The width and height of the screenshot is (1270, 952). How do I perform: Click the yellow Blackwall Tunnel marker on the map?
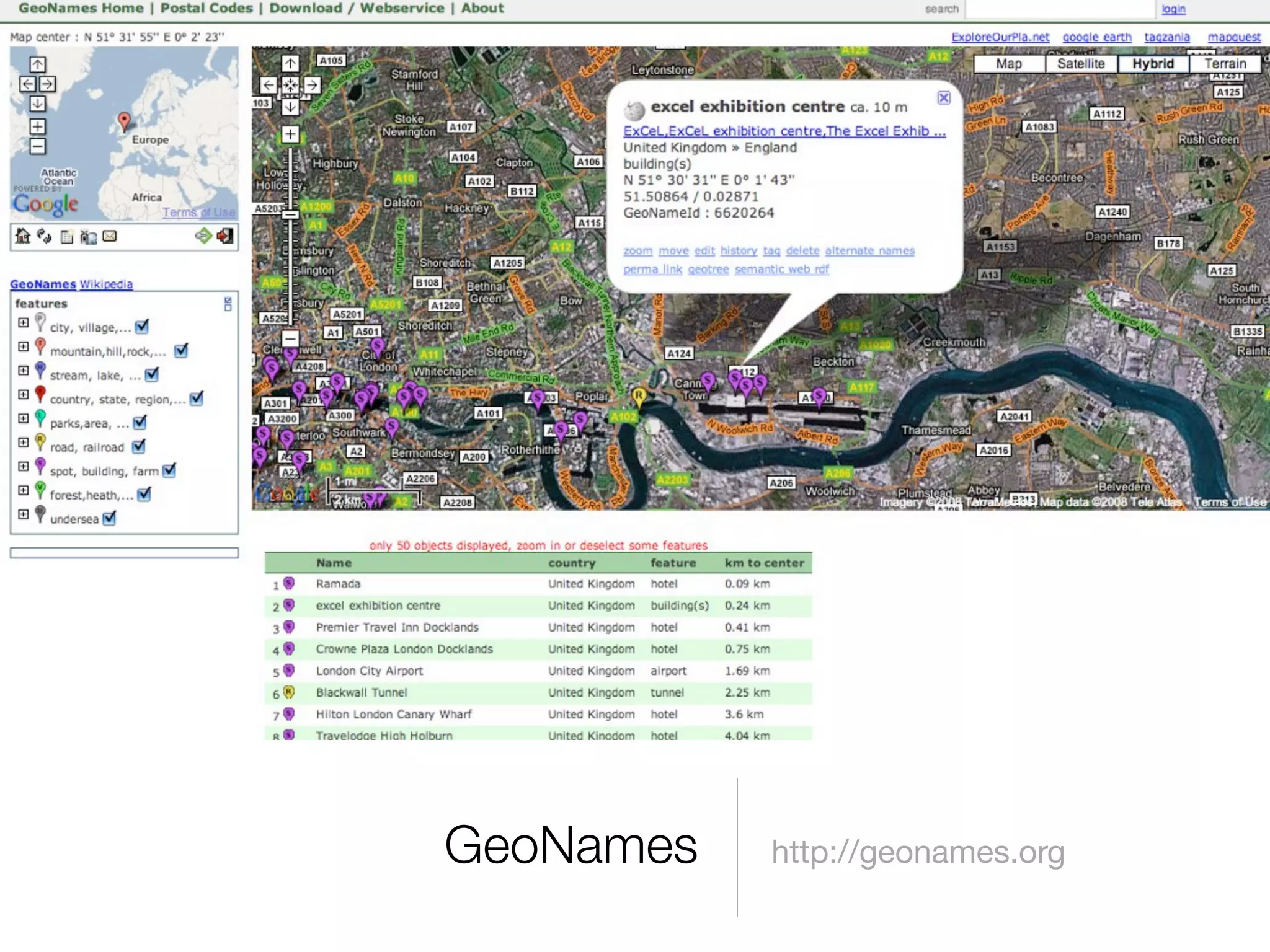(639, 395)
